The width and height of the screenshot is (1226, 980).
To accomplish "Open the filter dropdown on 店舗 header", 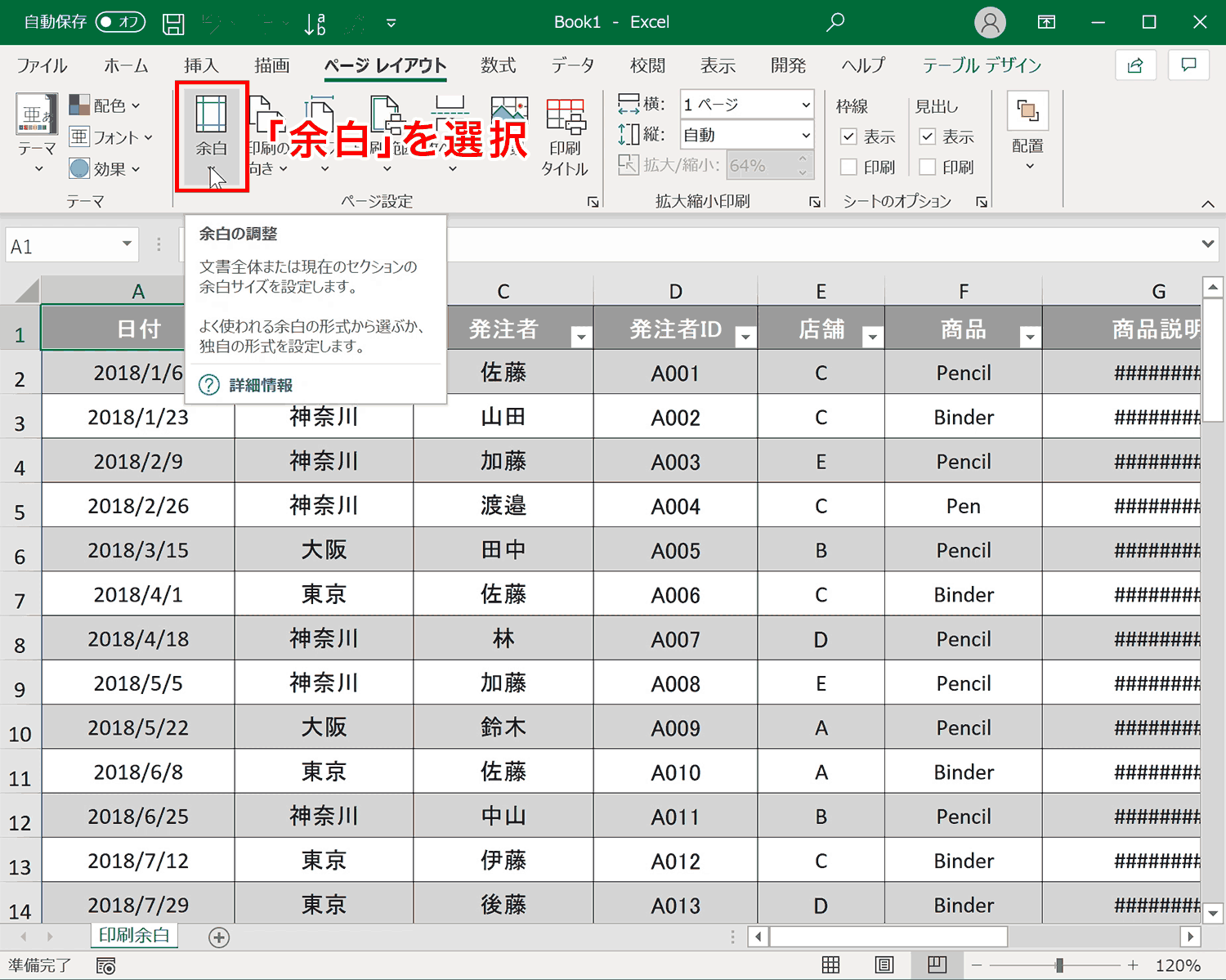I will tap(873, 337).
